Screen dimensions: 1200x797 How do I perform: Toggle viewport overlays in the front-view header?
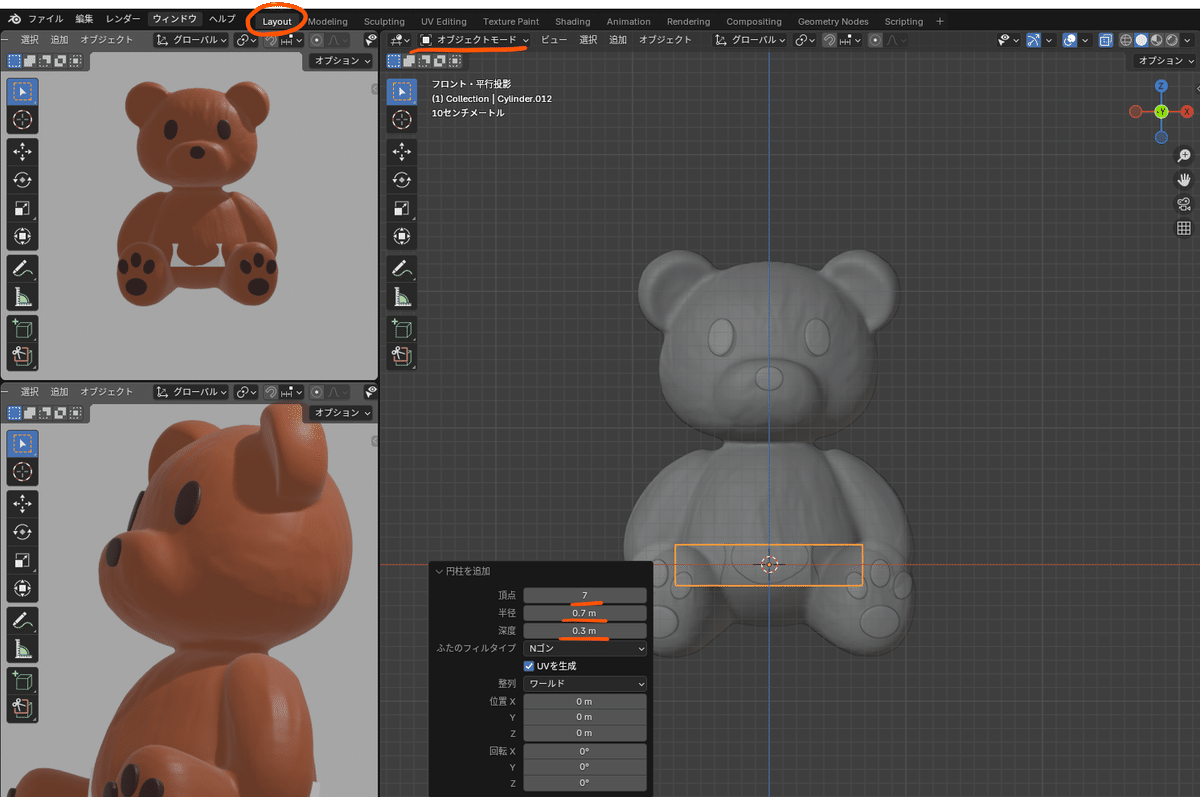1069,40
